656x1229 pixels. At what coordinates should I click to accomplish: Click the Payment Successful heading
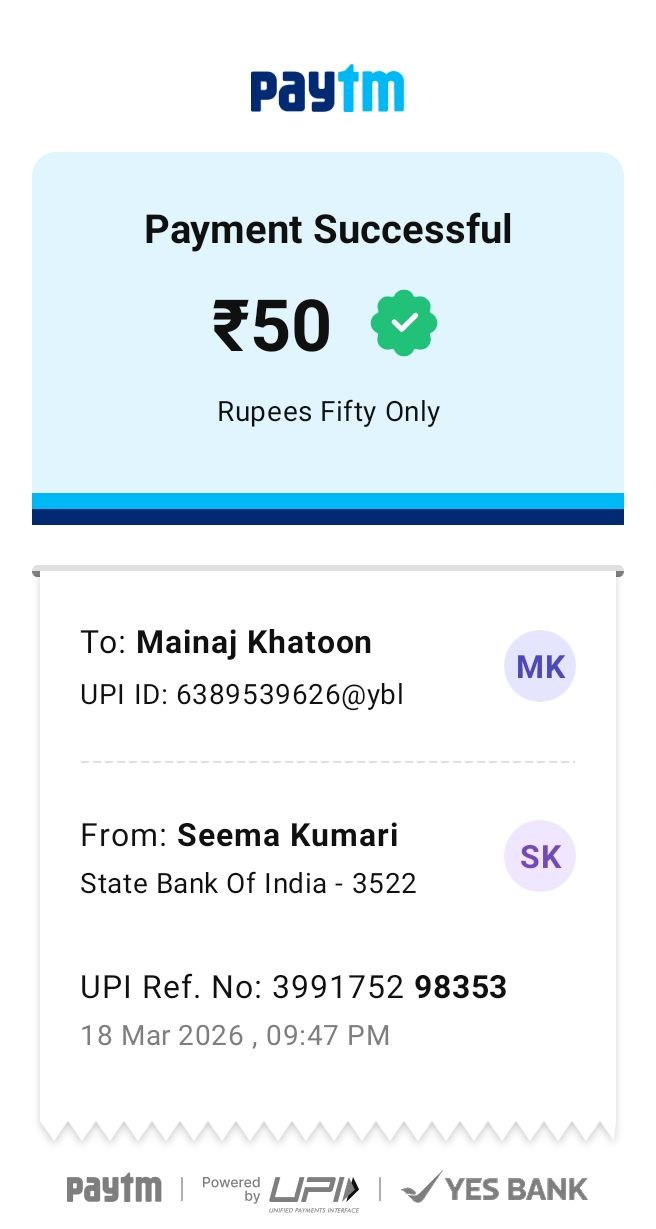[328, 230]
